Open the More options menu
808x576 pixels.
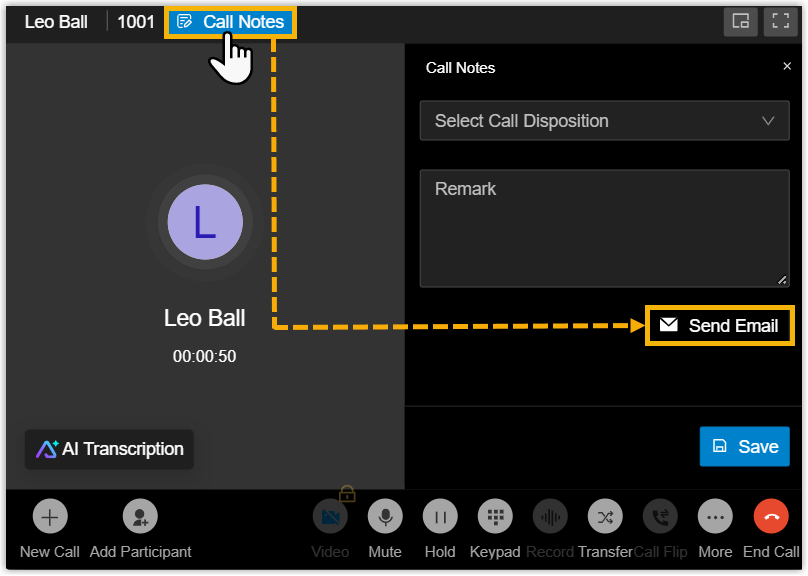pos(715,517)
